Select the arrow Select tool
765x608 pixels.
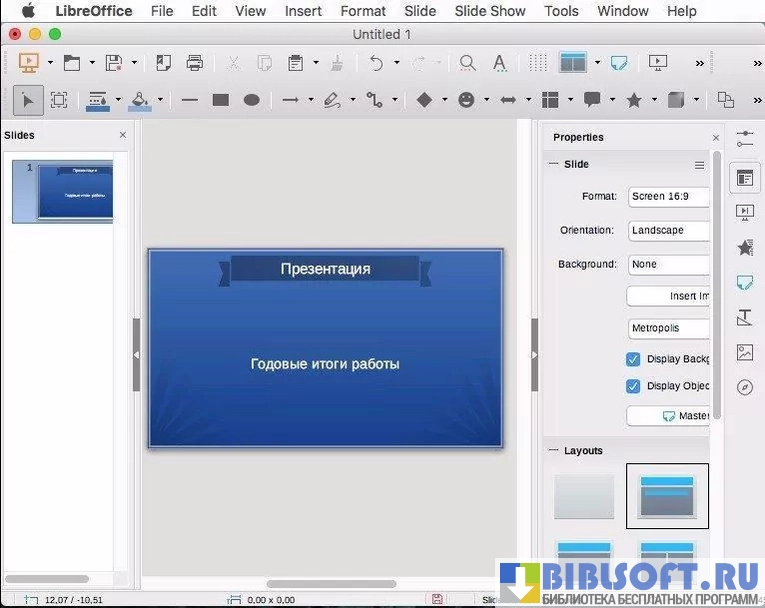tap(27, 100)
